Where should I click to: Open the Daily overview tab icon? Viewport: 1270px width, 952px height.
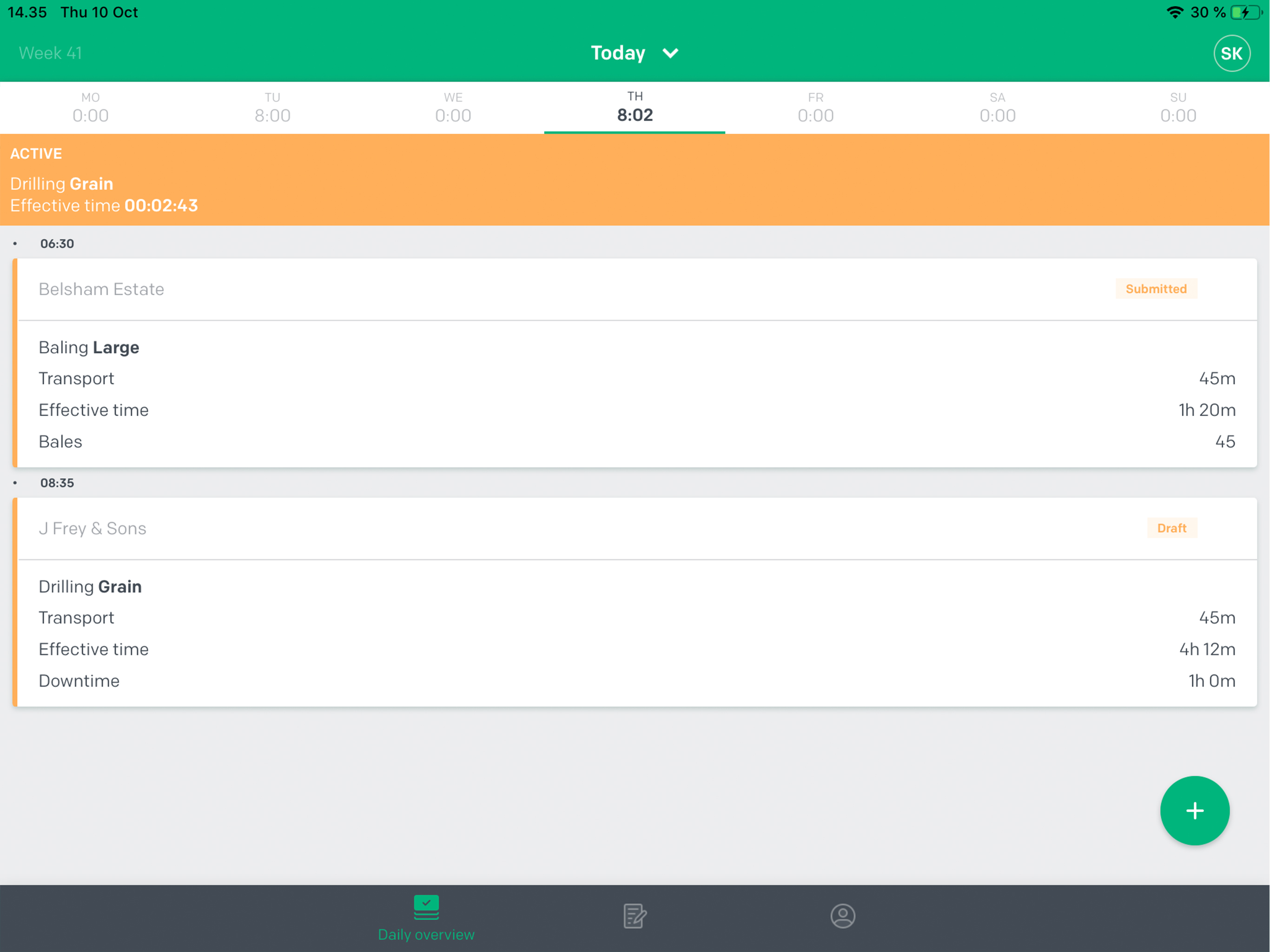point(426,907)
